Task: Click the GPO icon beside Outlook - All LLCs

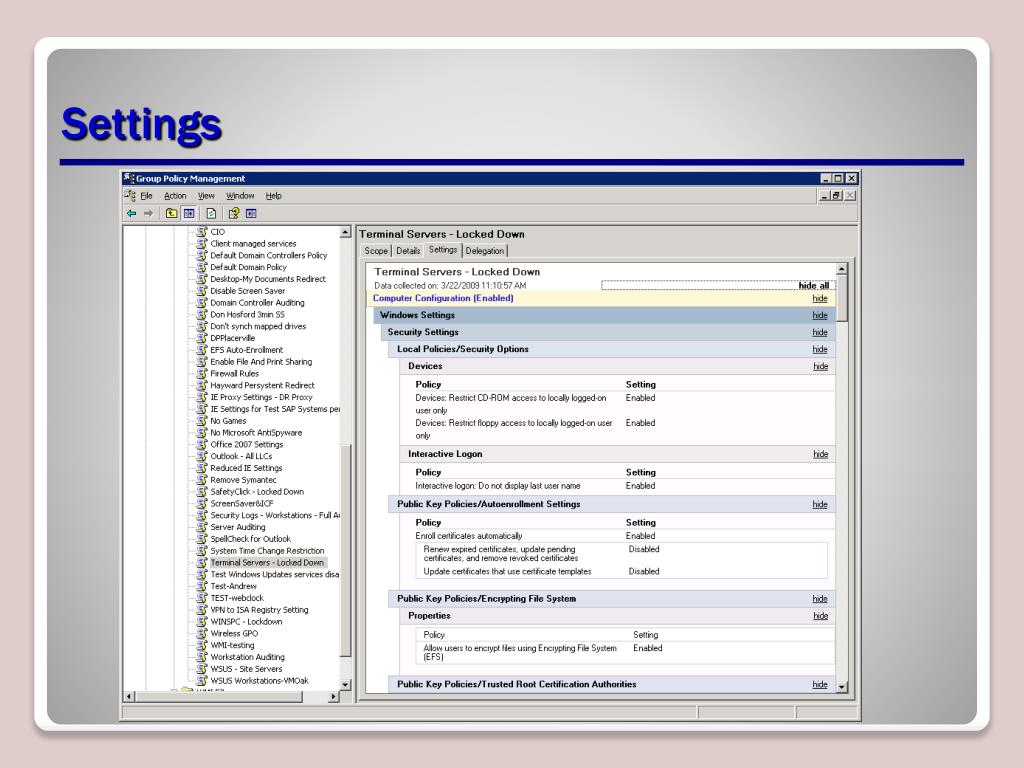Action: (202, 456)
